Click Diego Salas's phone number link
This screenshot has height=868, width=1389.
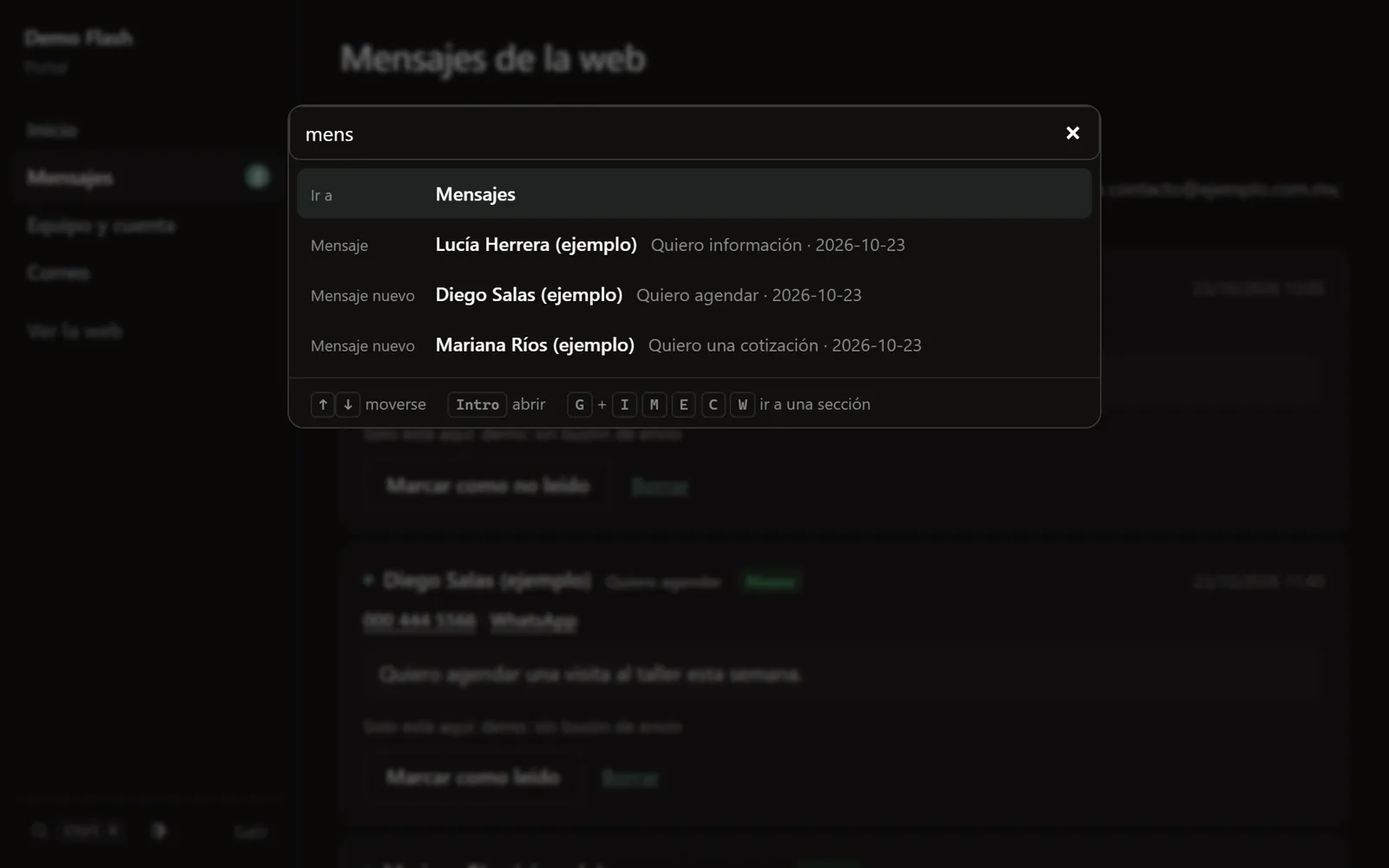click(419, 621)
